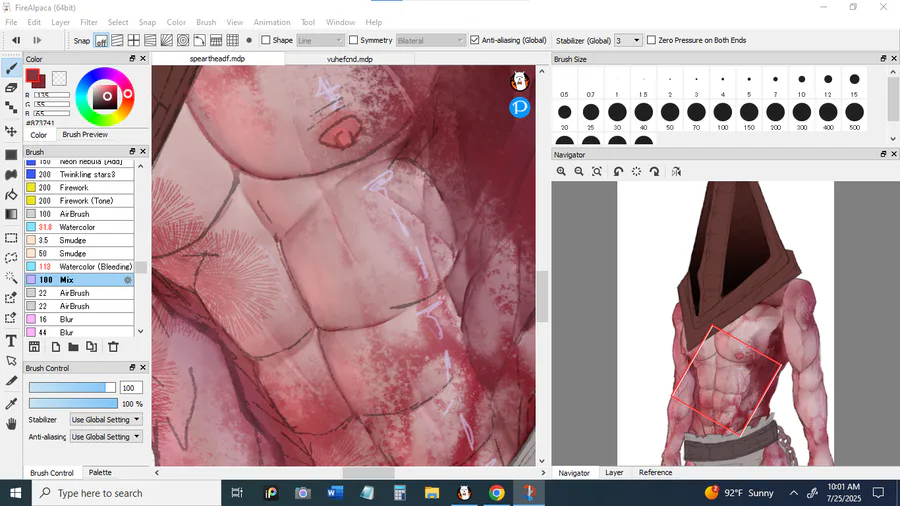Open the brush folder icon
This screenshot has width=900, height=506.
tap(73, 347)
